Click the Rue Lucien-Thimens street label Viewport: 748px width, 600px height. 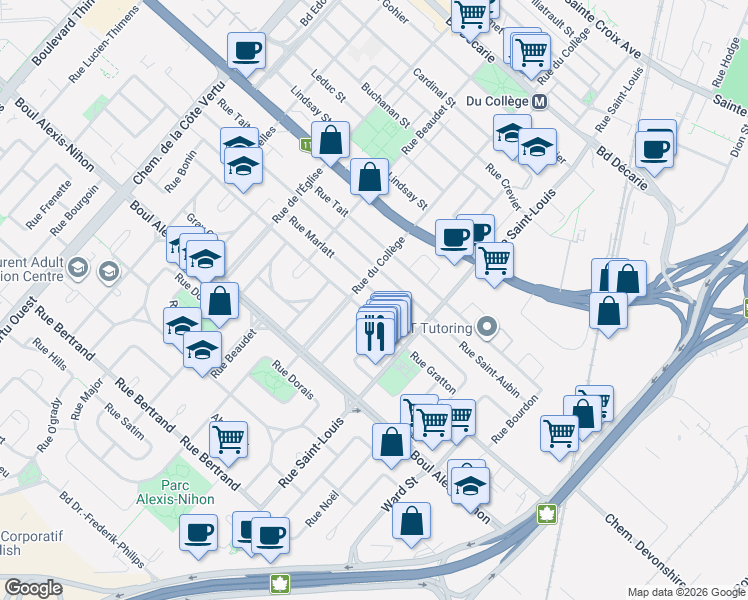click(x=104, y=45)
